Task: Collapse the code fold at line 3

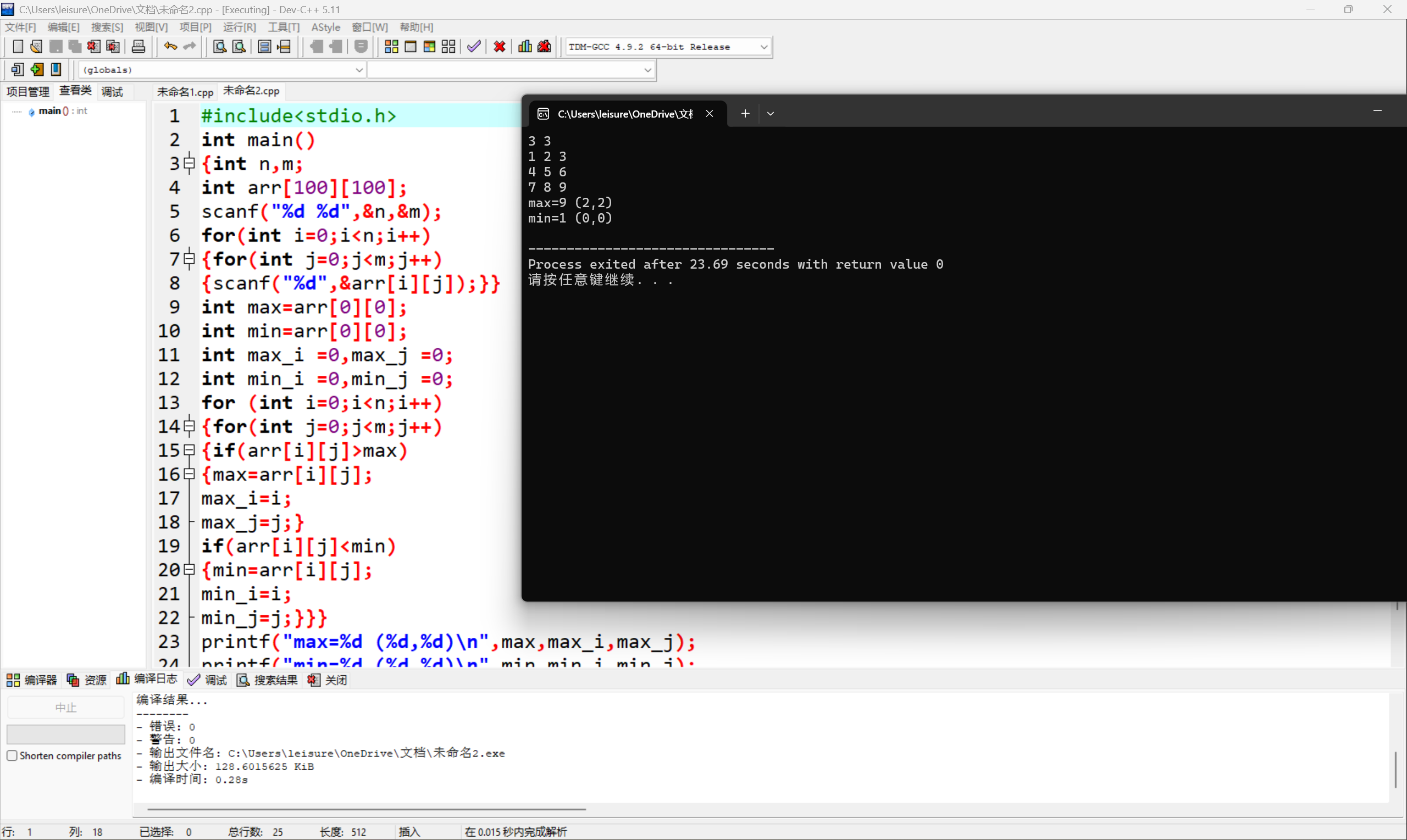Action: tap(190, 164)
